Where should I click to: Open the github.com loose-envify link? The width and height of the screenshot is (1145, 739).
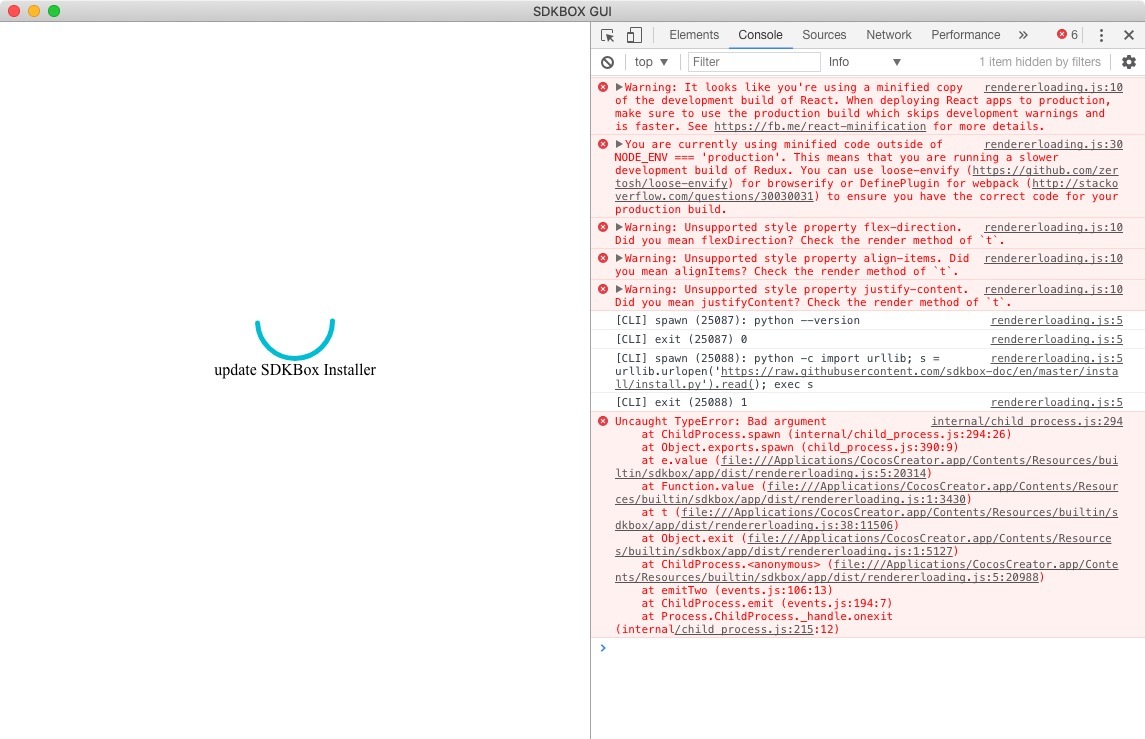(1045, 170)
